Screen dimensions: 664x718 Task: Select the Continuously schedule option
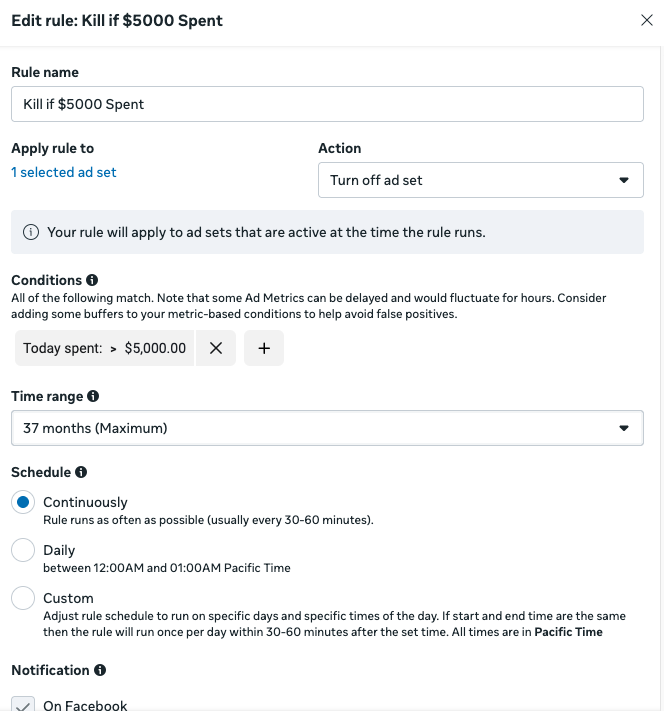[x=23, y=502]
